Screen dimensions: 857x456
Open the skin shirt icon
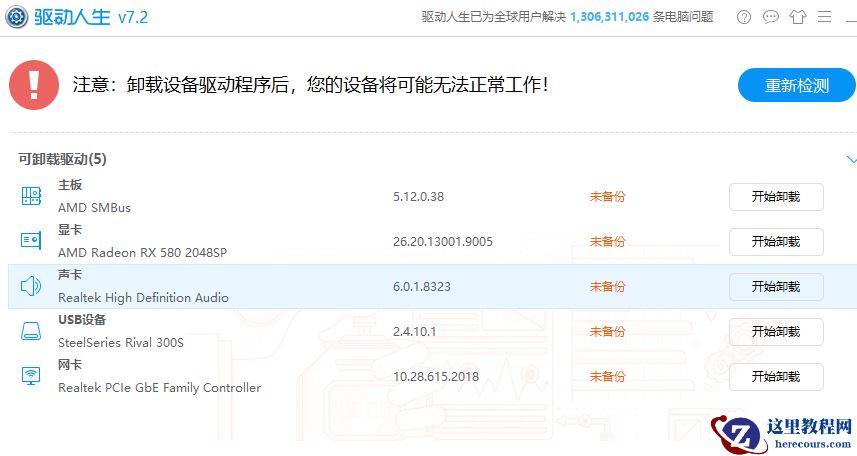coord(797,17)
